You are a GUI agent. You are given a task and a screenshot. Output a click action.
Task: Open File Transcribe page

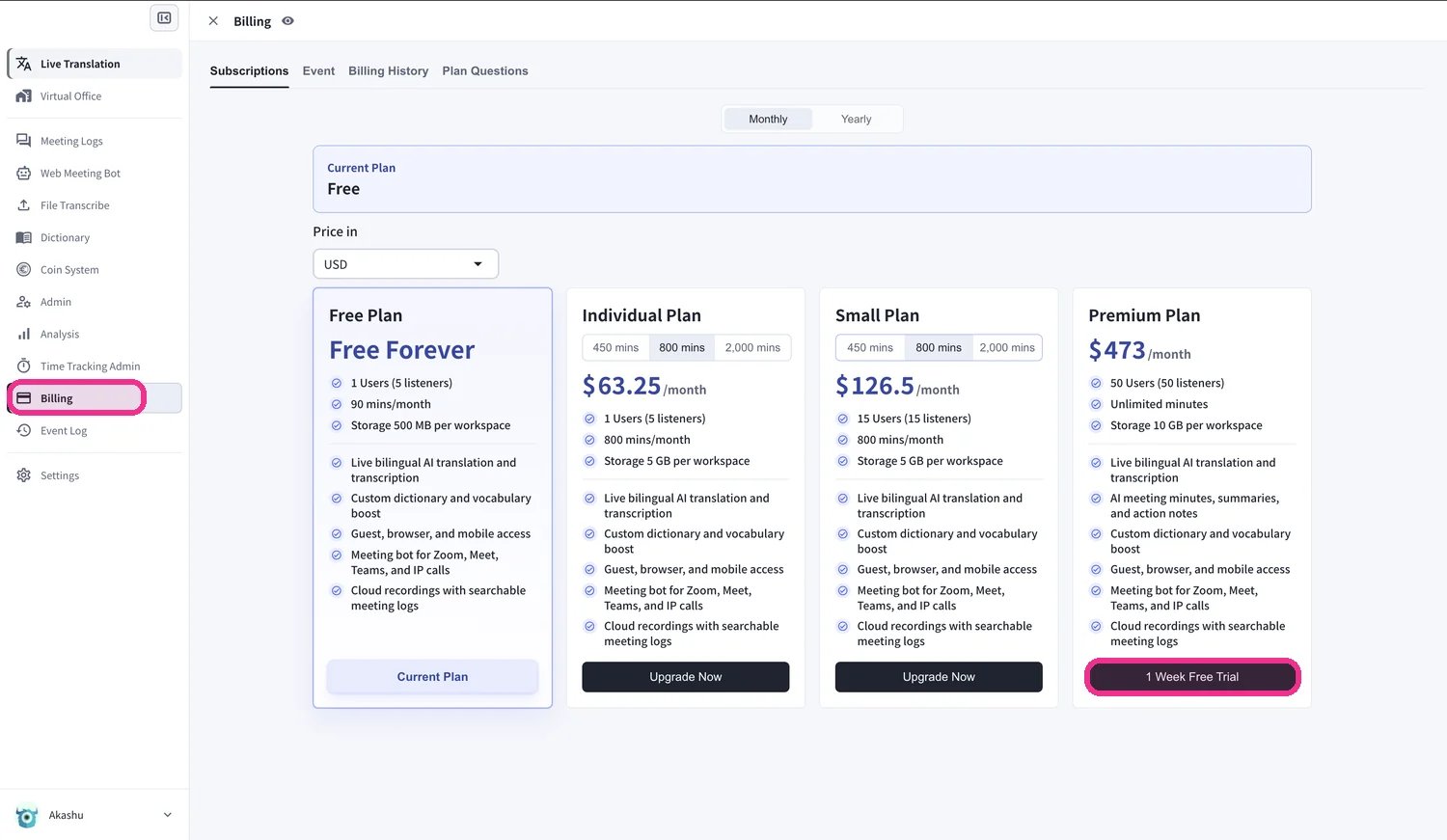[x=95, y=205]
